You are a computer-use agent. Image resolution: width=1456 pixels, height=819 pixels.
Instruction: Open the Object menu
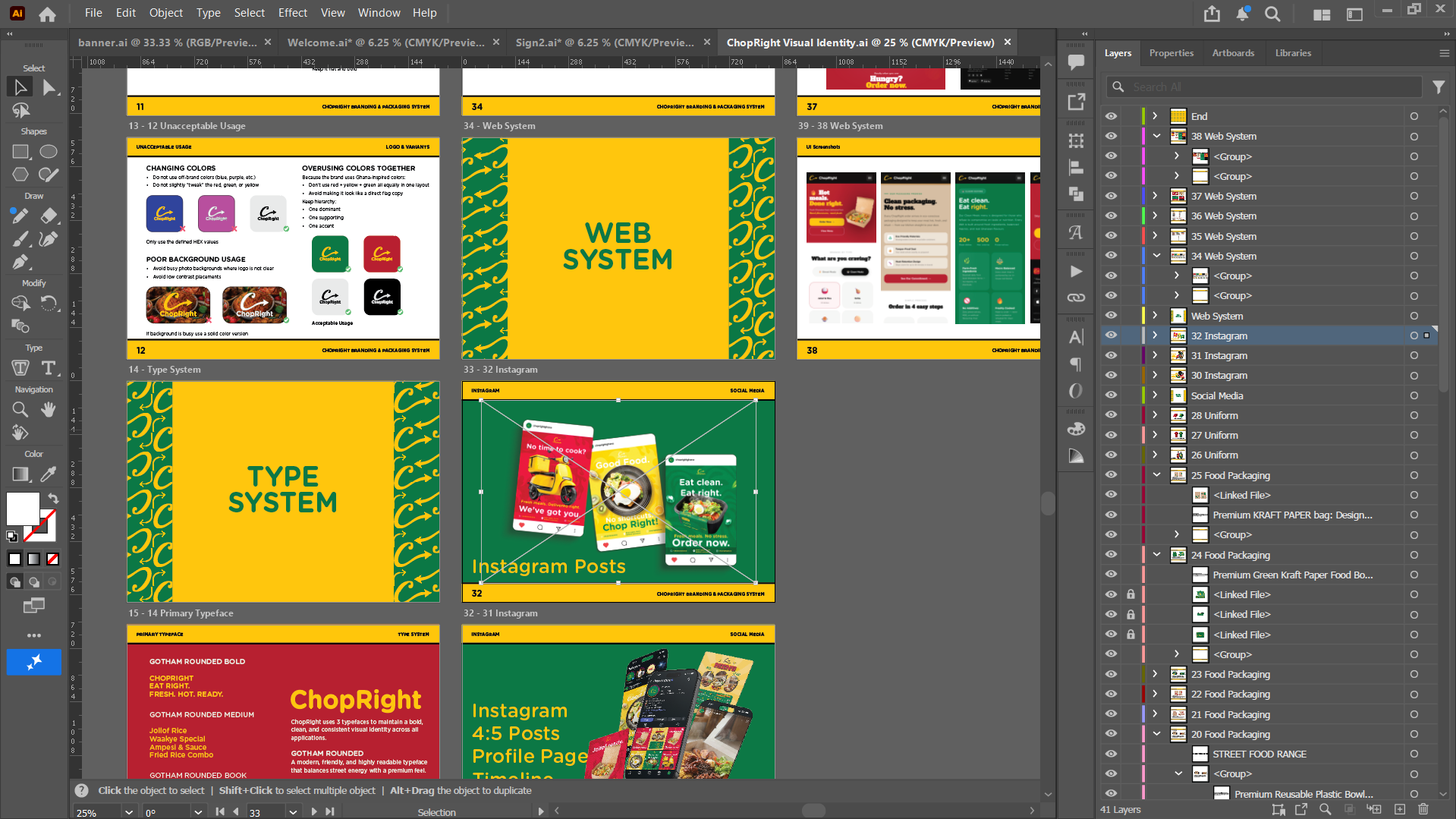pyautogui.click(x=165, y=13)
